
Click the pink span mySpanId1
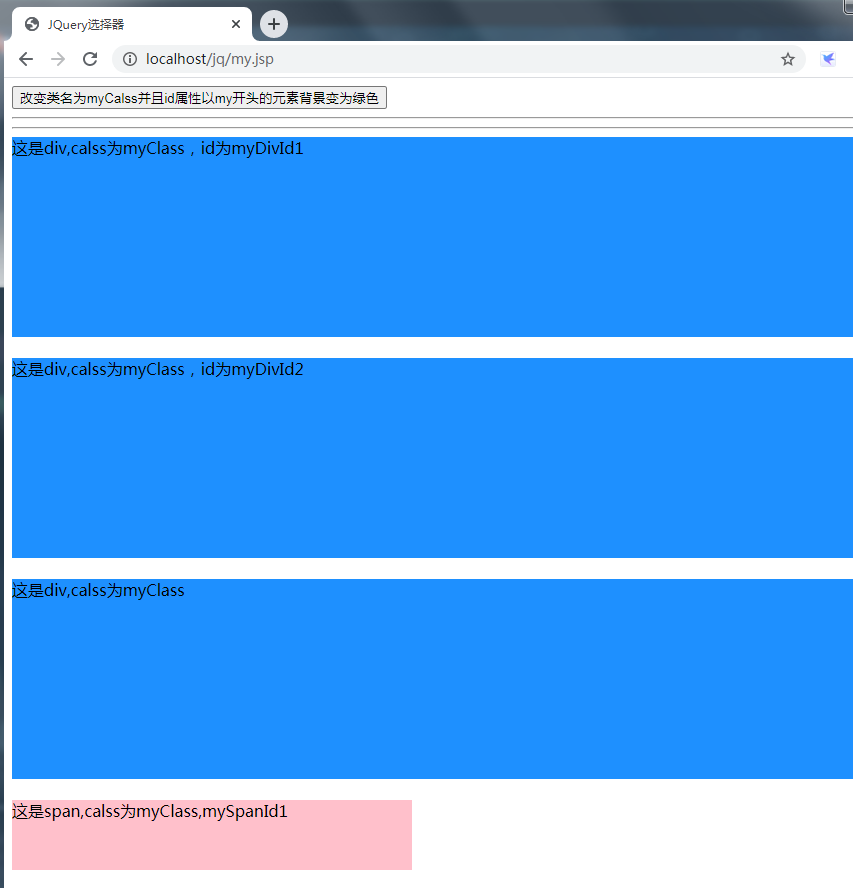point(212,835)
